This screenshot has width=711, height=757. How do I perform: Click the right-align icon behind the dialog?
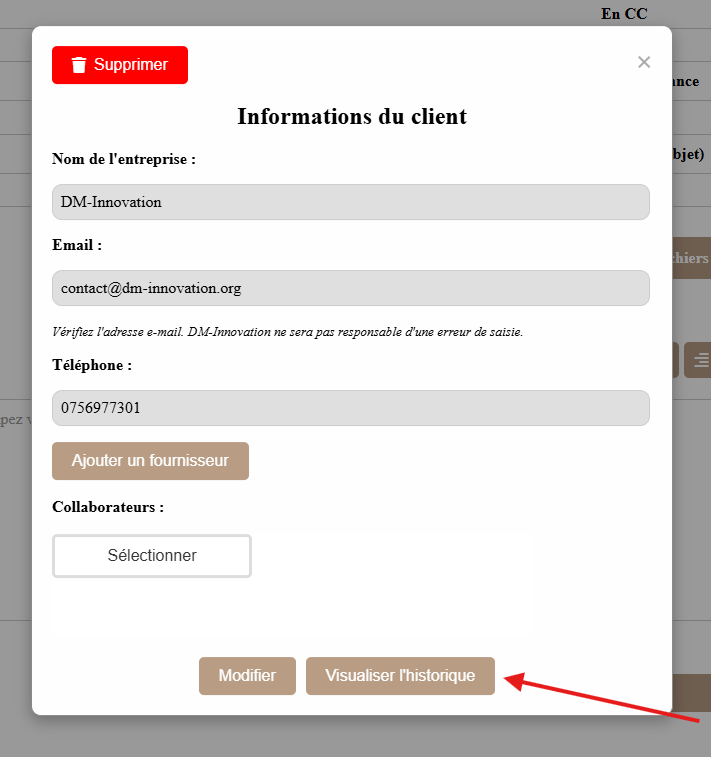698,360
